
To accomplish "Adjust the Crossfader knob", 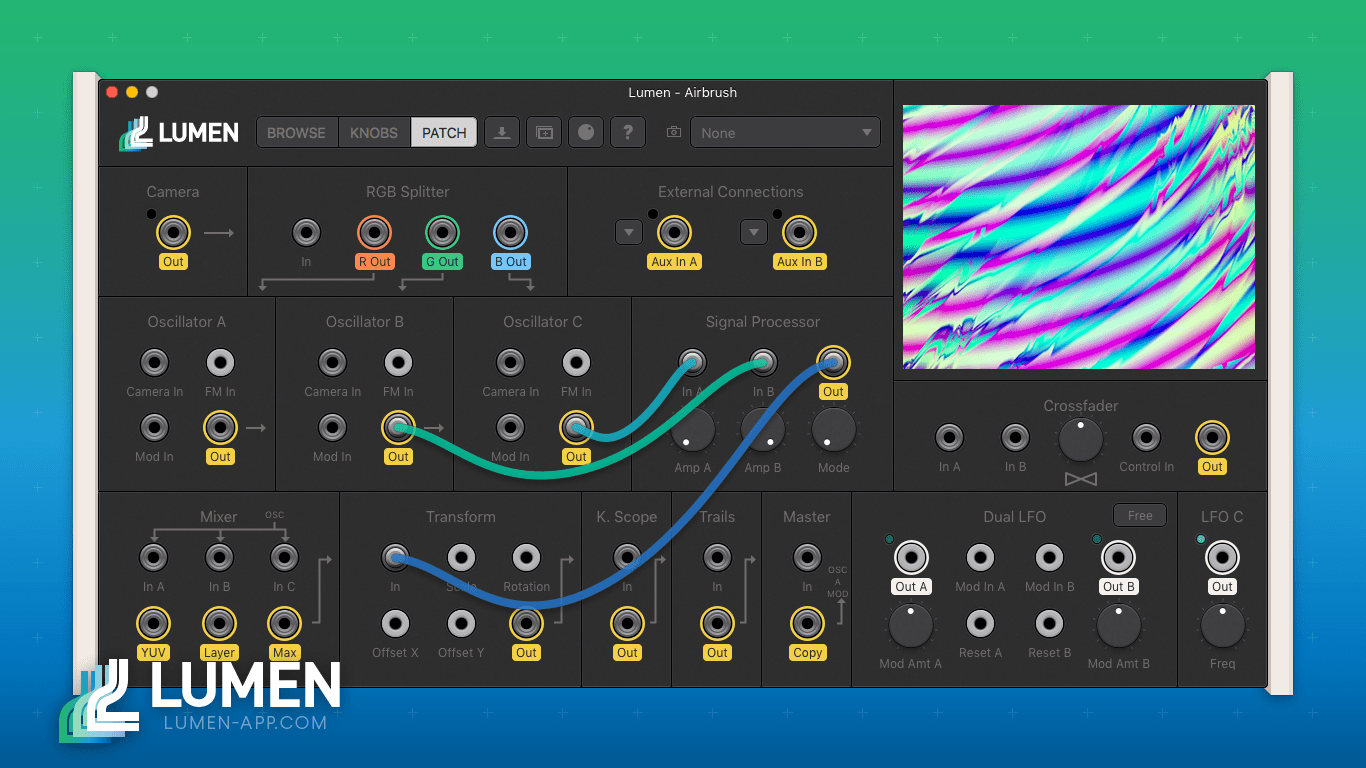I will 1080,440.
